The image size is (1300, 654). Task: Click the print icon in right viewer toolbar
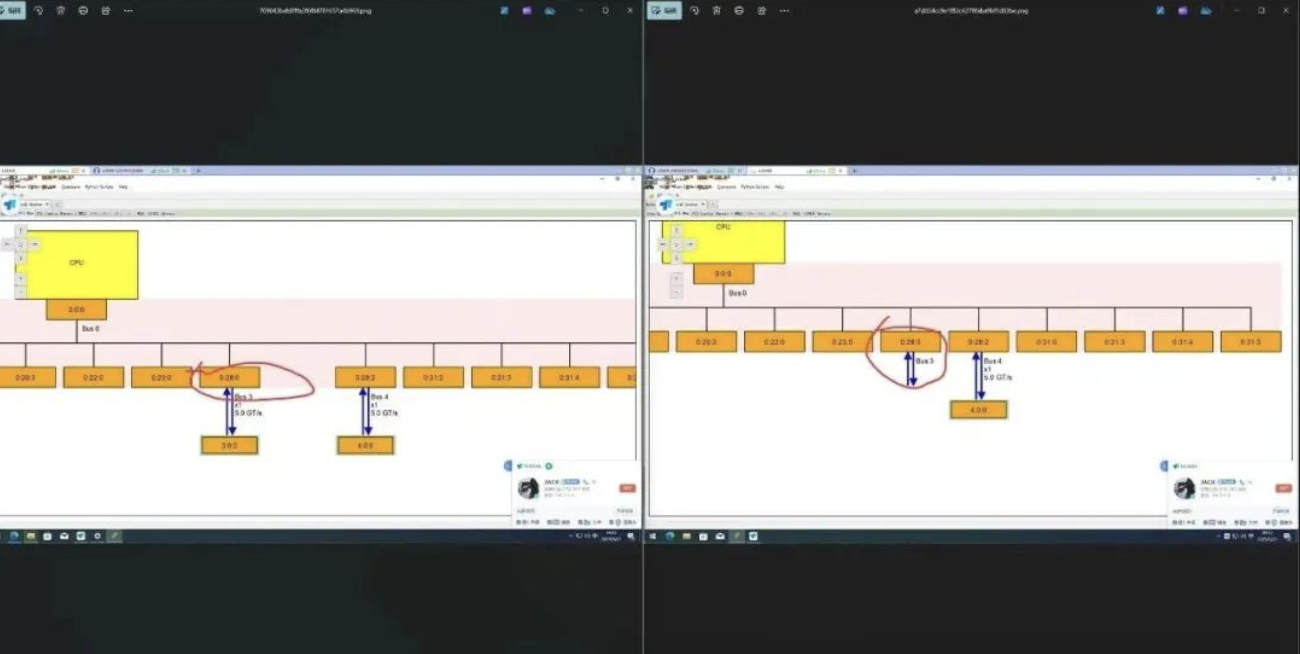[x=738, y=10]
